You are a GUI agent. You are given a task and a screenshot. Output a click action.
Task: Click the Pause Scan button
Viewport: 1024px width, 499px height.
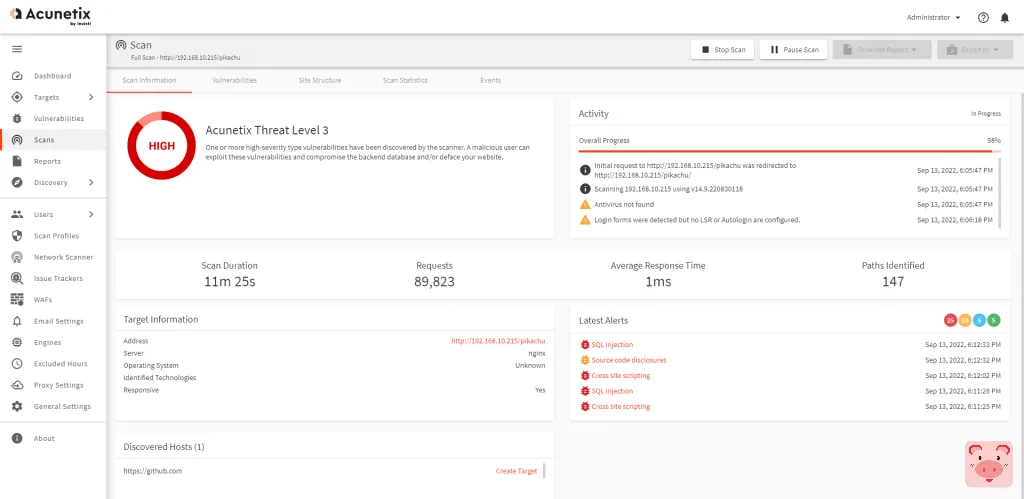pos(794,49)
